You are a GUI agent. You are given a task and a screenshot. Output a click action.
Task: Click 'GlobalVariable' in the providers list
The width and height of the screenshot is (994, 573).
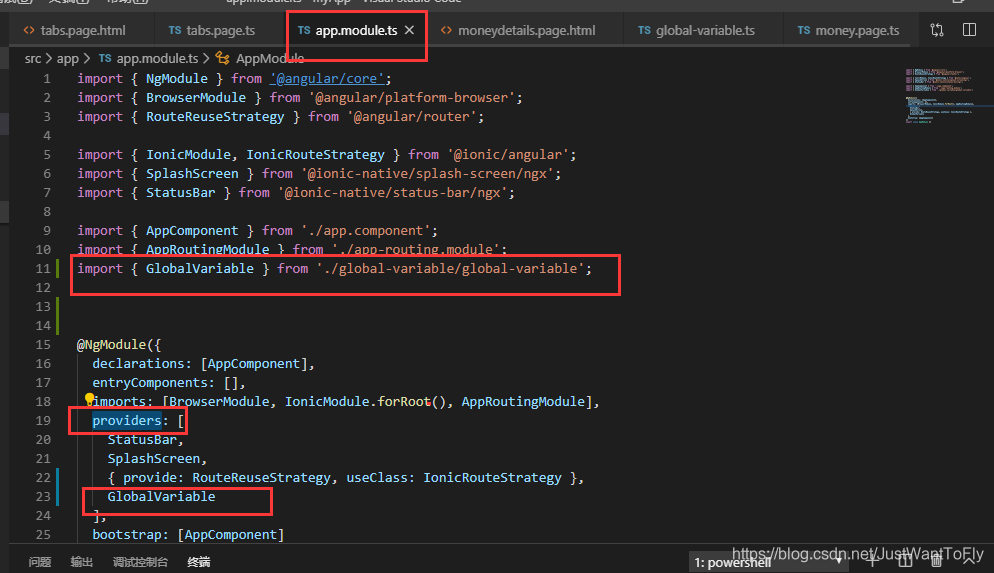pyautogui.click(x=161, y=497)
